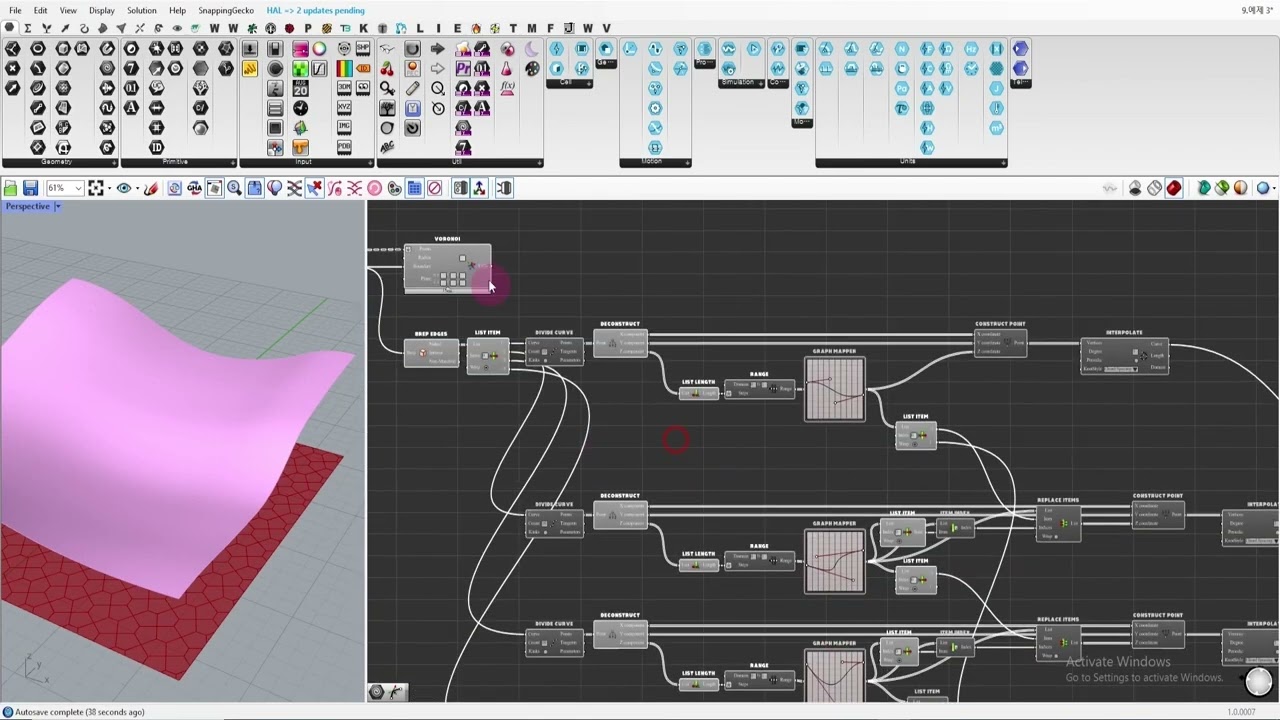Open the 61% zoom level dropdown
The width and height of the screenshot is (1280, 720).
click(64, 188)
